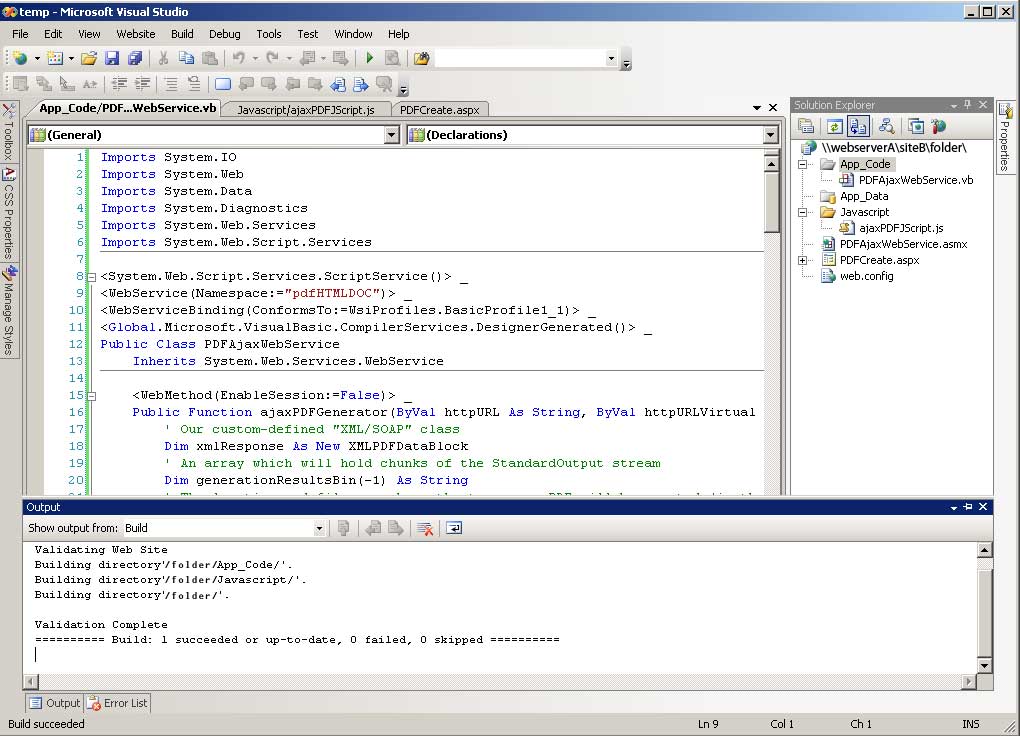The height and width of the screenshot is (736, 1020).
Task: Open the Tools menu
Action: pos(269,34)
